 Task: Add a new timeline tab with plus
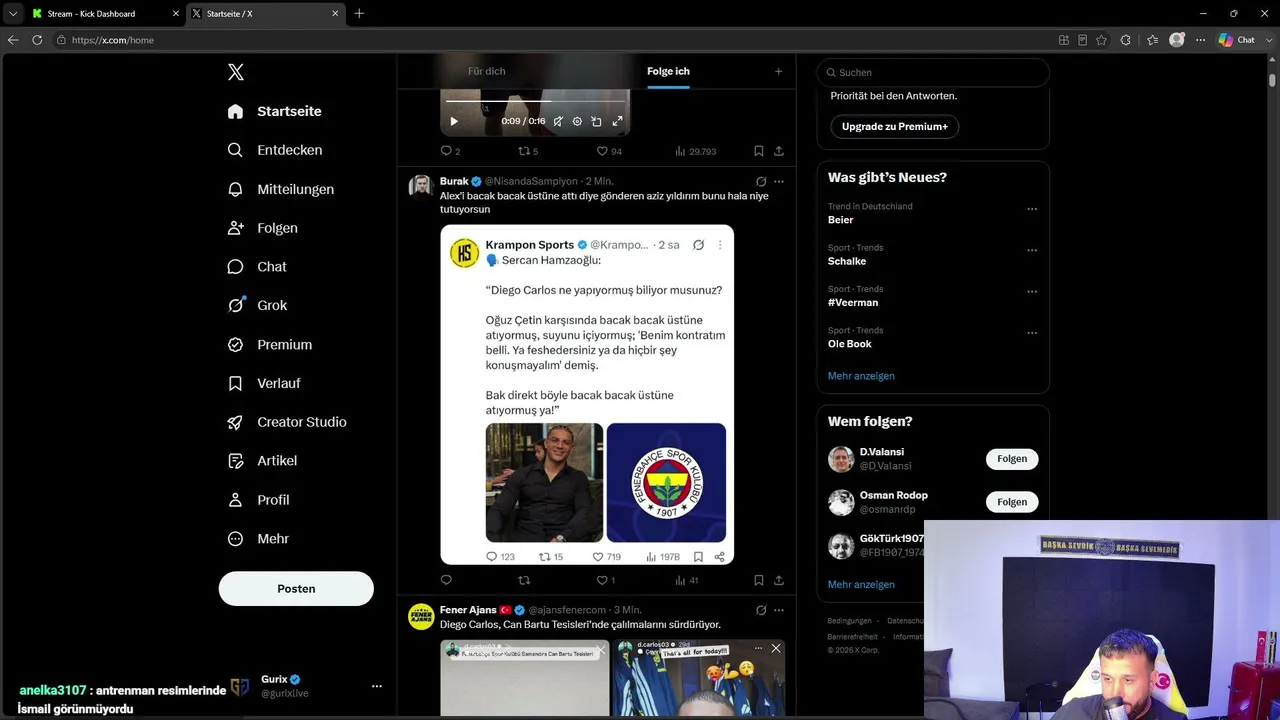[778, 71]
